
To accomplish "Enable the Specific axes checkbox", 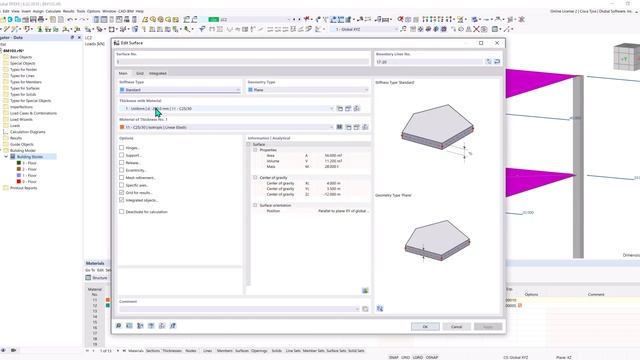I will [x=122, y=185].
